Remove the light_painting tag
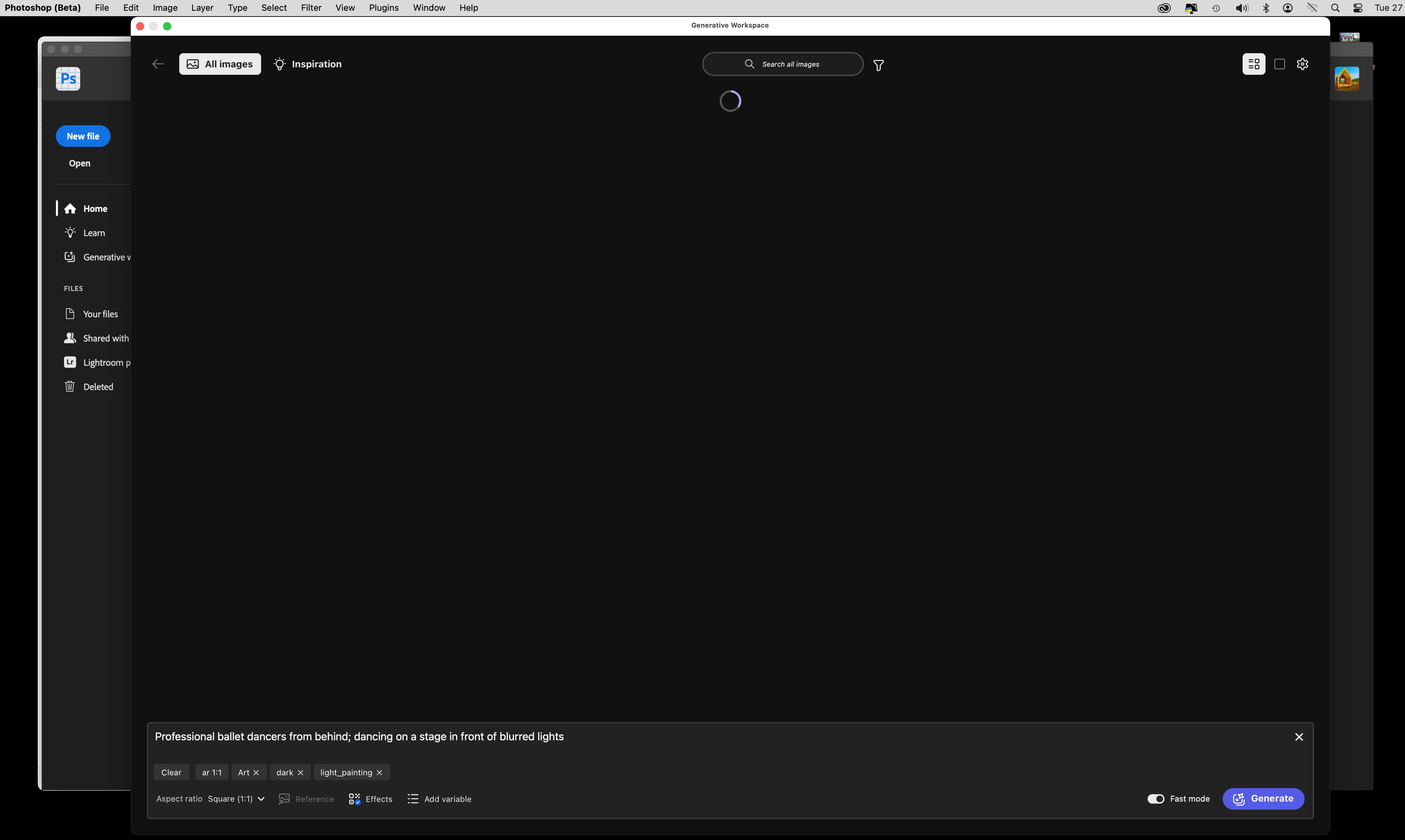Screen dimensions: 1405x840 (x=379, y=773)
